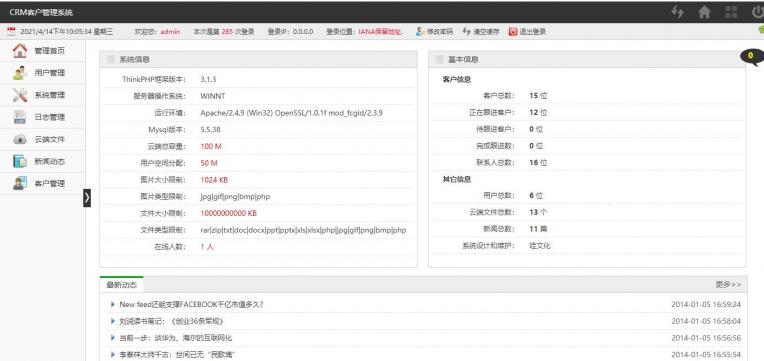Click the total users value 6 位
This screenshot has height=361, width=764.
536,196
